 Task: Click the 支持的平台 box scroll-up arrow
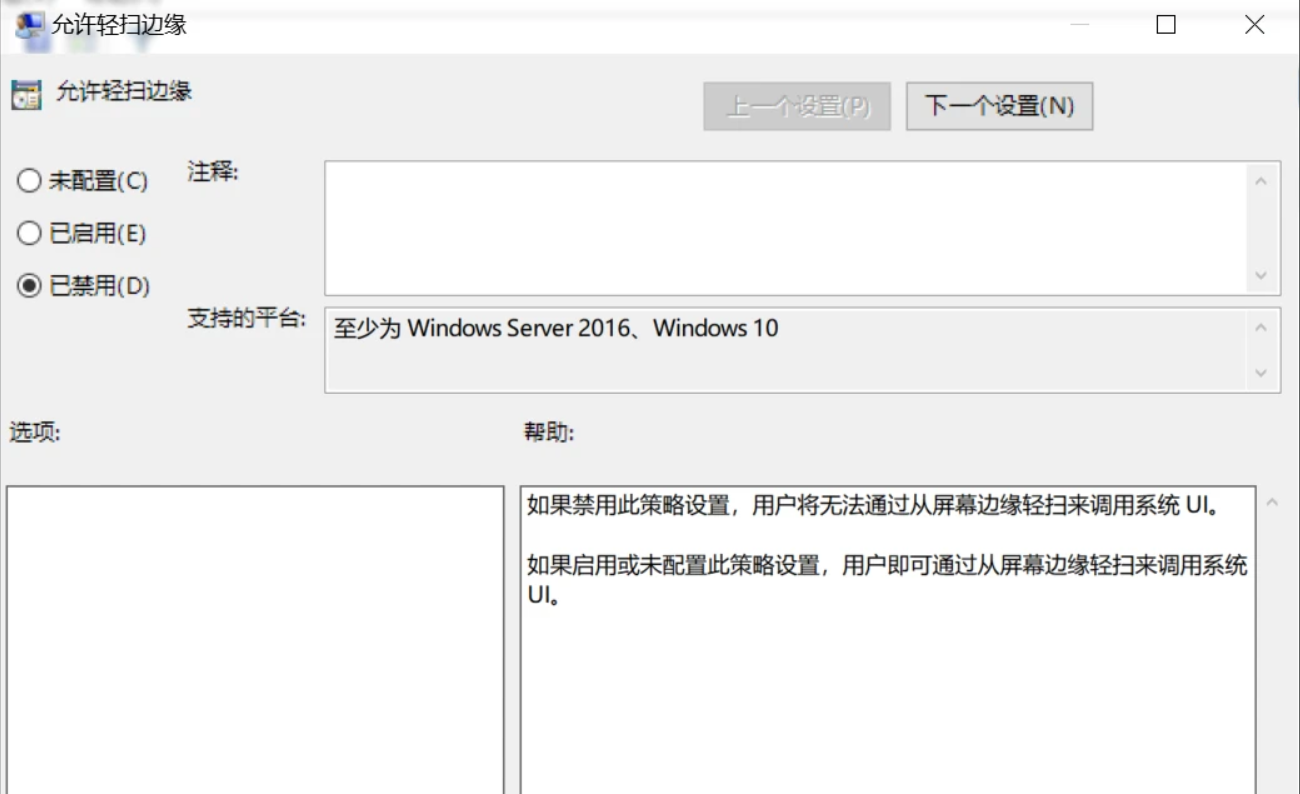coord(1261,327)
